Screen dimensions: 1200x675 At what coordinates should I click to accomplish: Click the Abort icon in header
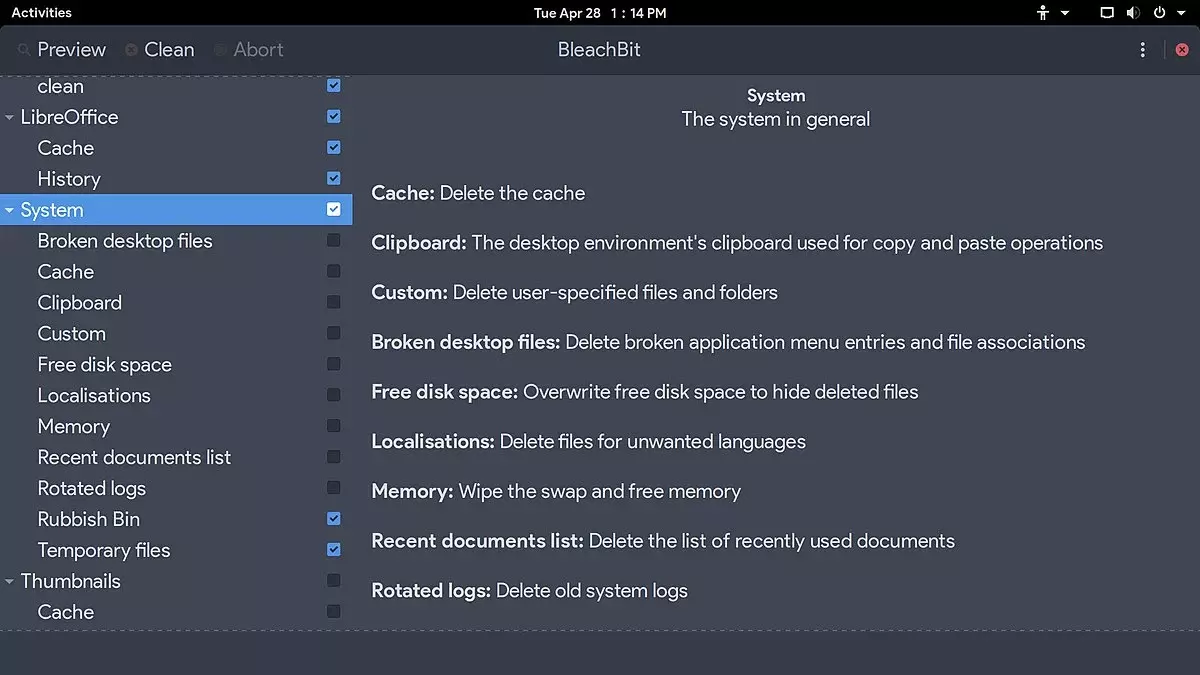coord(220,50)
